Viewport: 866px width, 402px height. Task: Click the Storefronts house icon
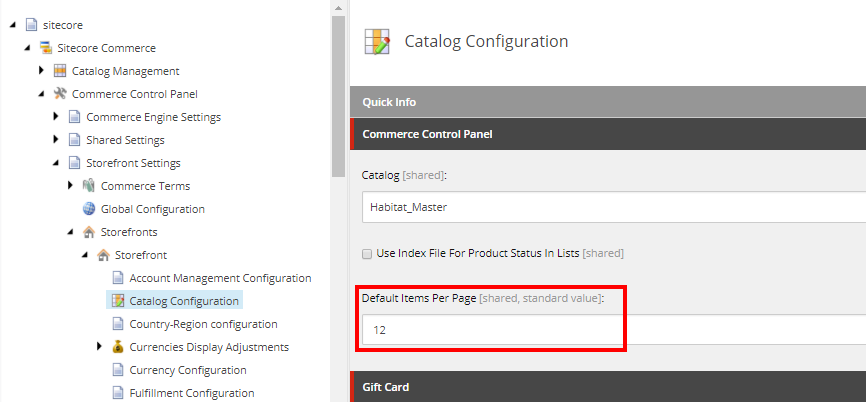[89, 232]
